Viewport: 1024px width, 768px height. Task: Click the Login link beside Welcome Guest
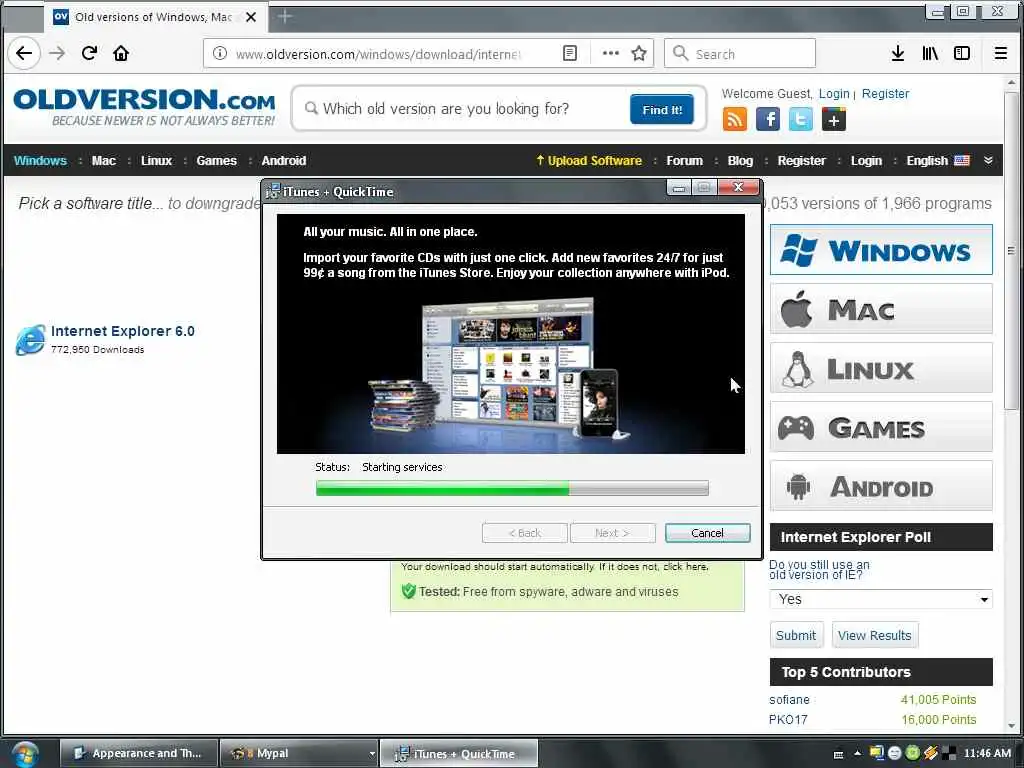pyautogui.click(x=834, y=94)
